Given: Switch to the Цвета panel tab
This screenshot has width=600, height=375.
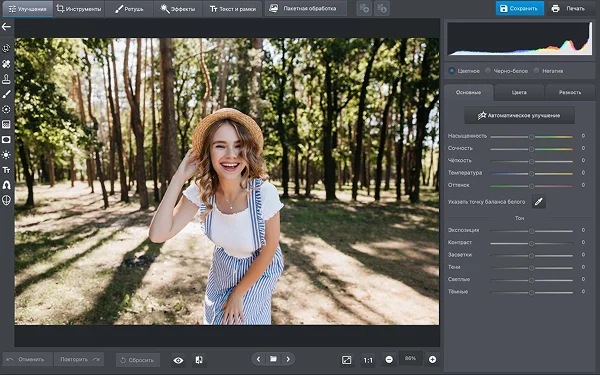Looking at the screenshot, I should click(x=519, y=93).
